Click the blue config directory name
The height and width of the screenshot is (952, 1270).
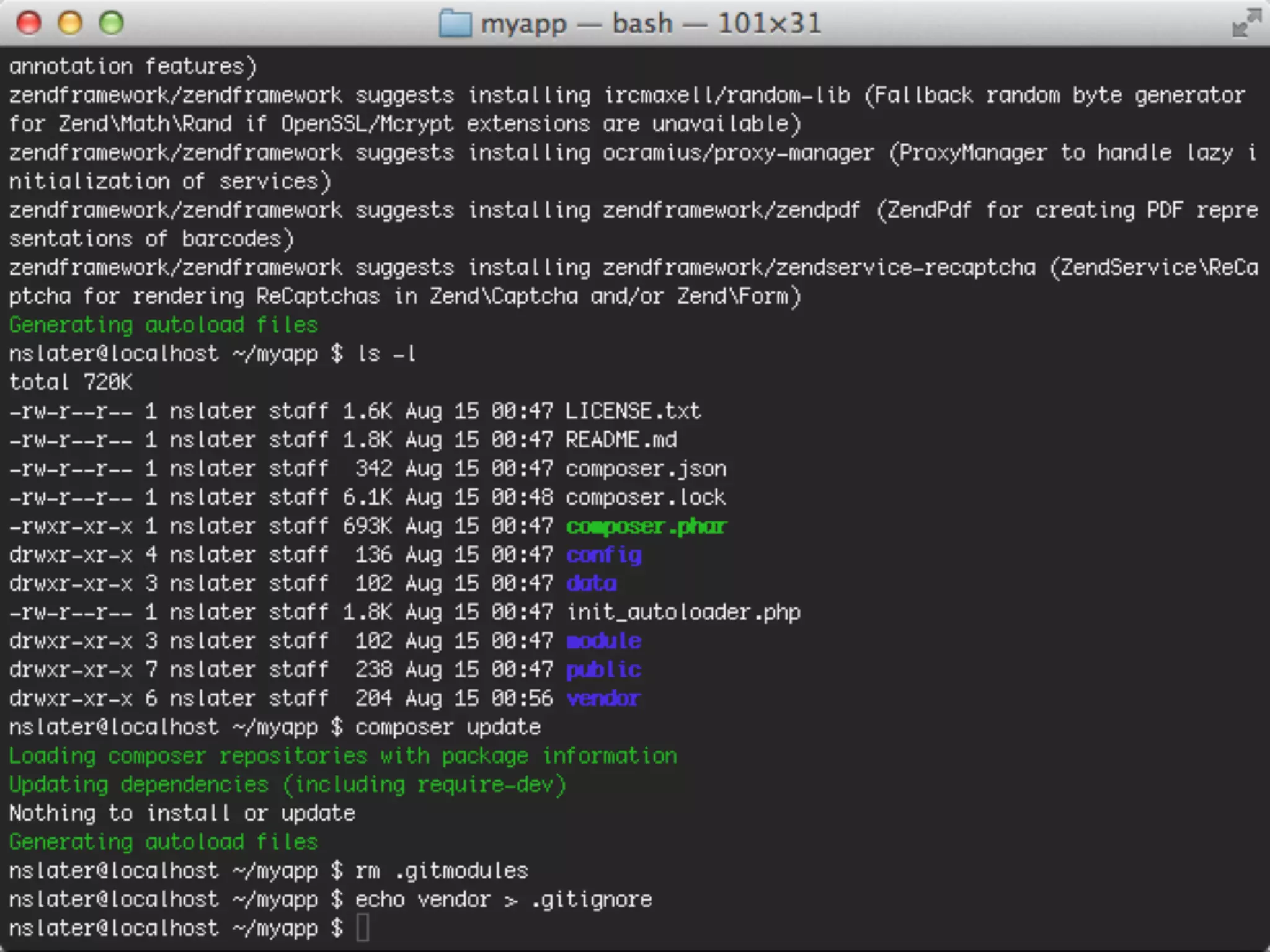coord(603,555)
